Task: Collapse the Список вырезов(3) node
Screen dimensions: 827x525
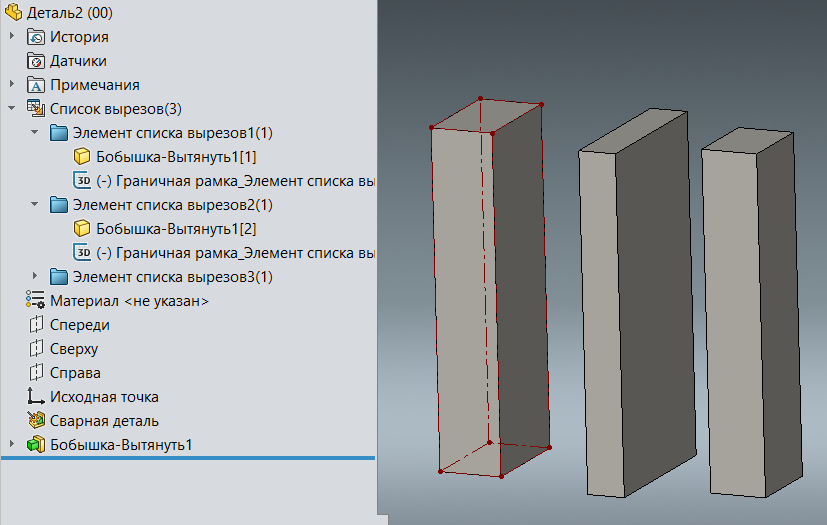Action: pos(12,109)
